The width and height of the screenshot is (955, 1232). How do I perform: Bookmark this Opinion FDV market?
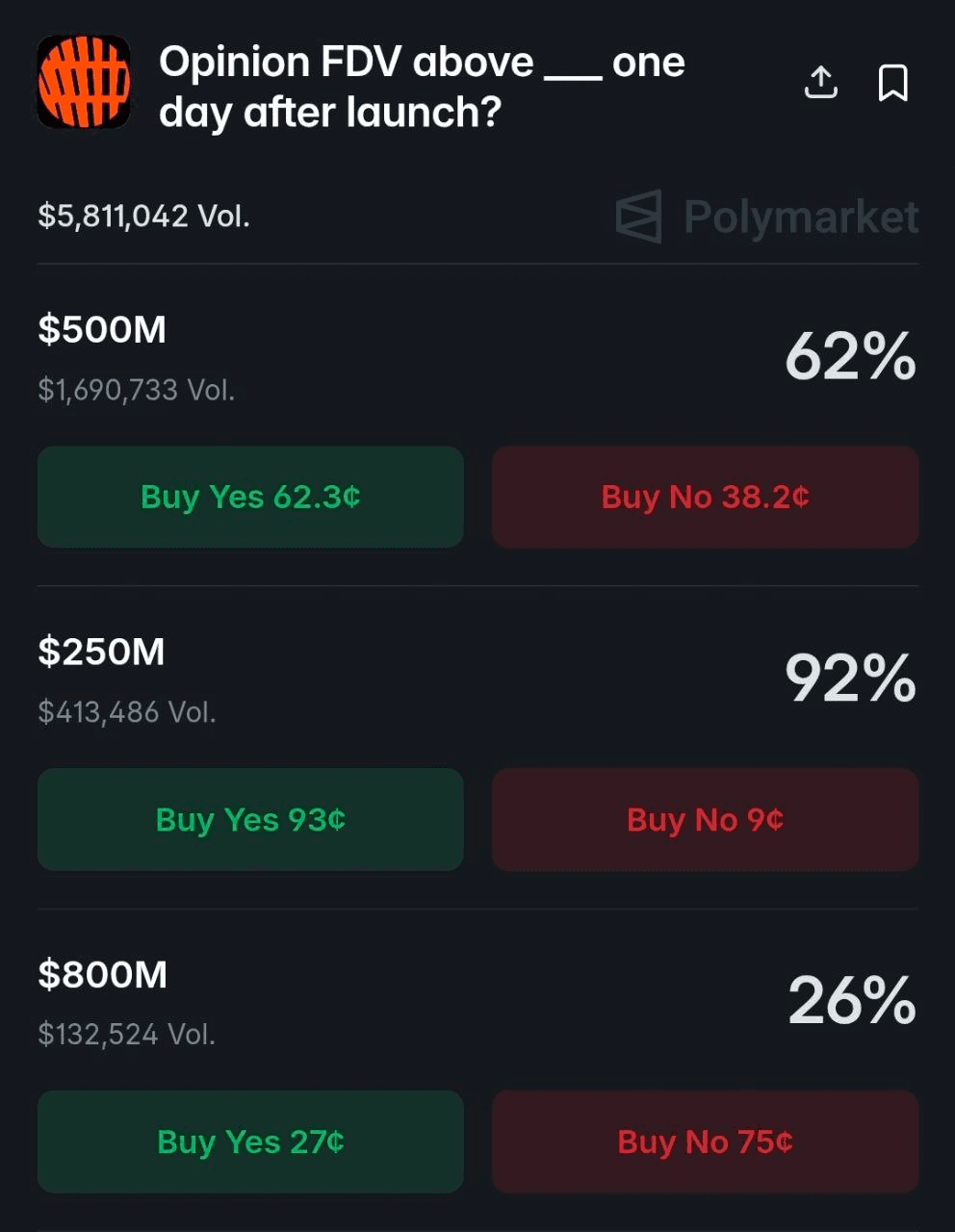tap(893, 83)
